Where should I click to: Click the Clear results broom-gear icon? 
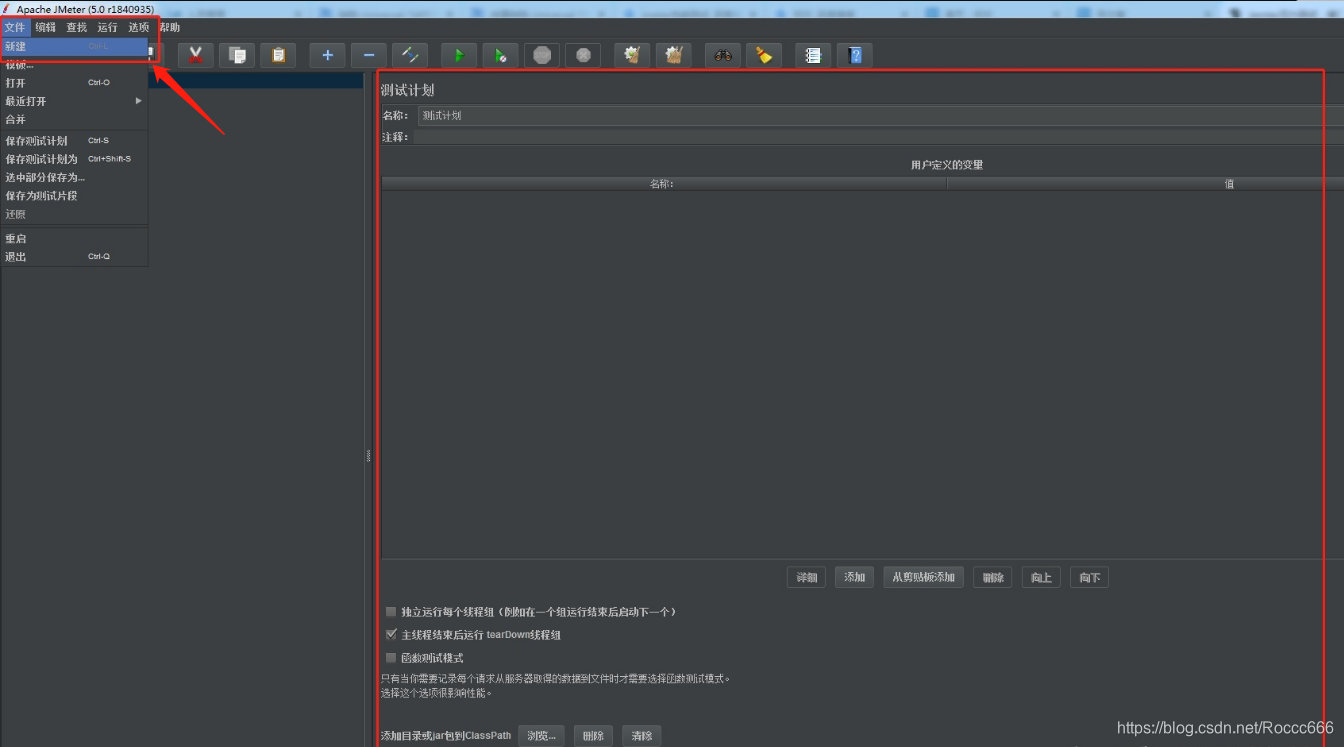[x=632, y=55]
